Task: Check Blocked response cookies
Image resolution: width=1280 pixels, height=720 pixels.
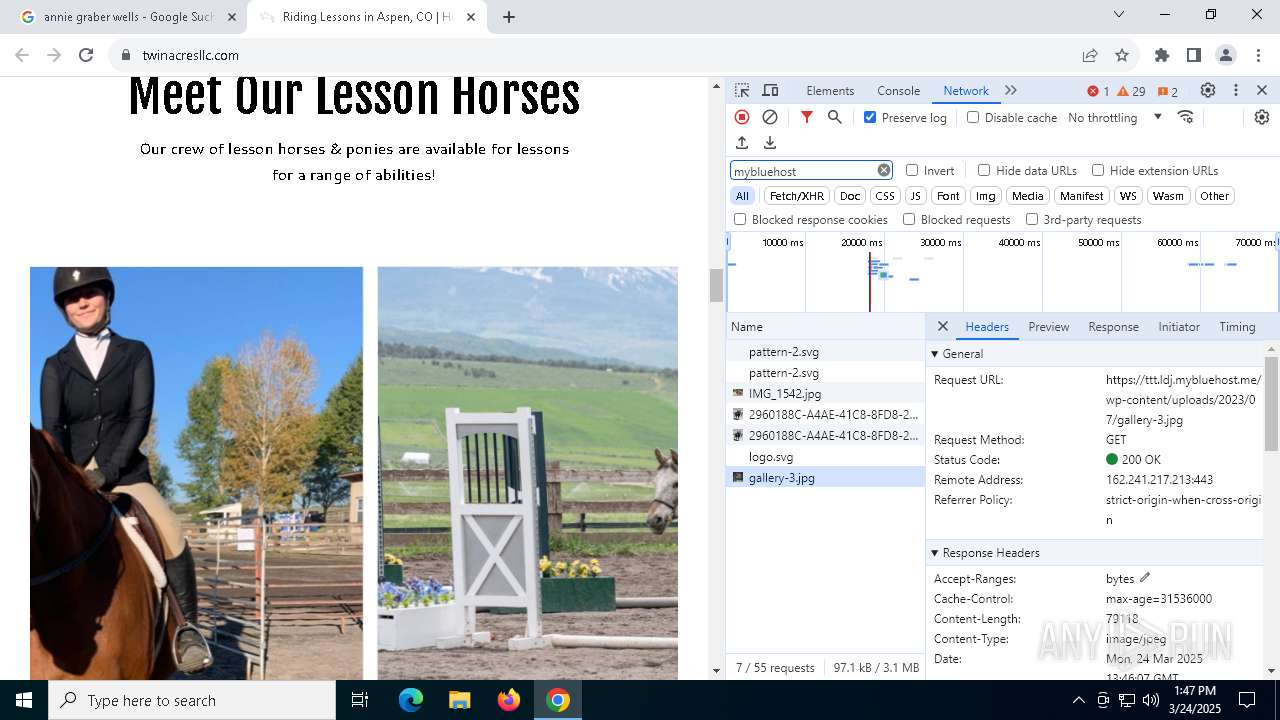Action: click(740, 219)
